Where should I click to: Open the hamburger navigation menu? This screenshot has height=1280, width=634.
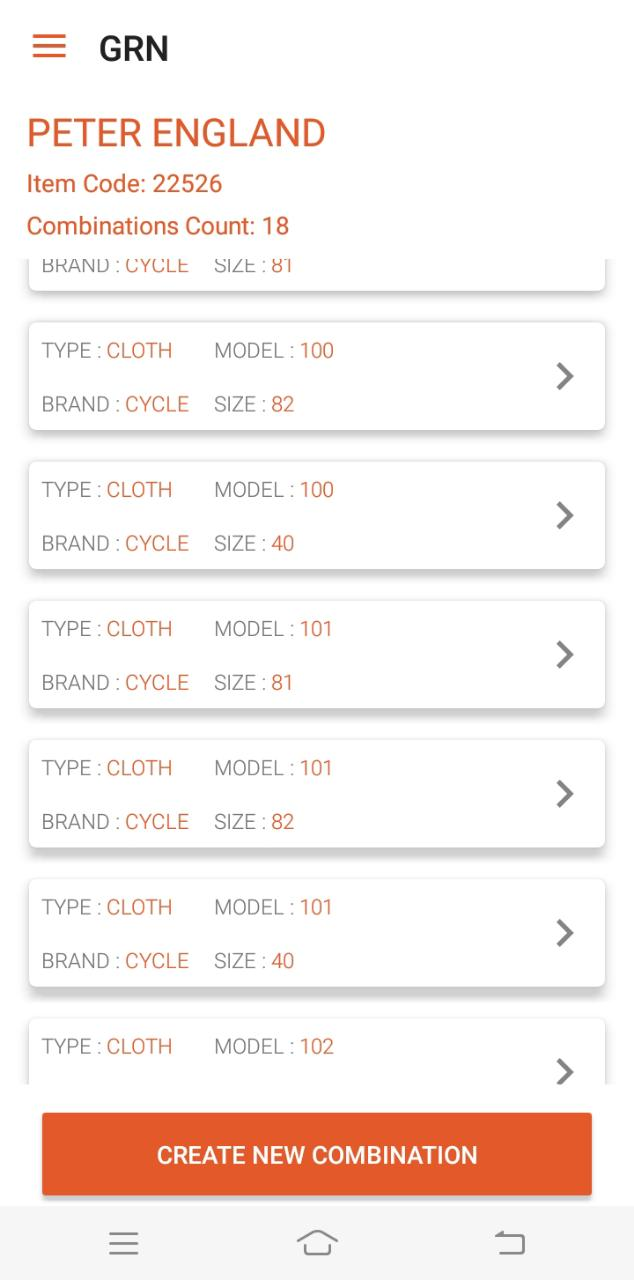[x=49, y=47]
